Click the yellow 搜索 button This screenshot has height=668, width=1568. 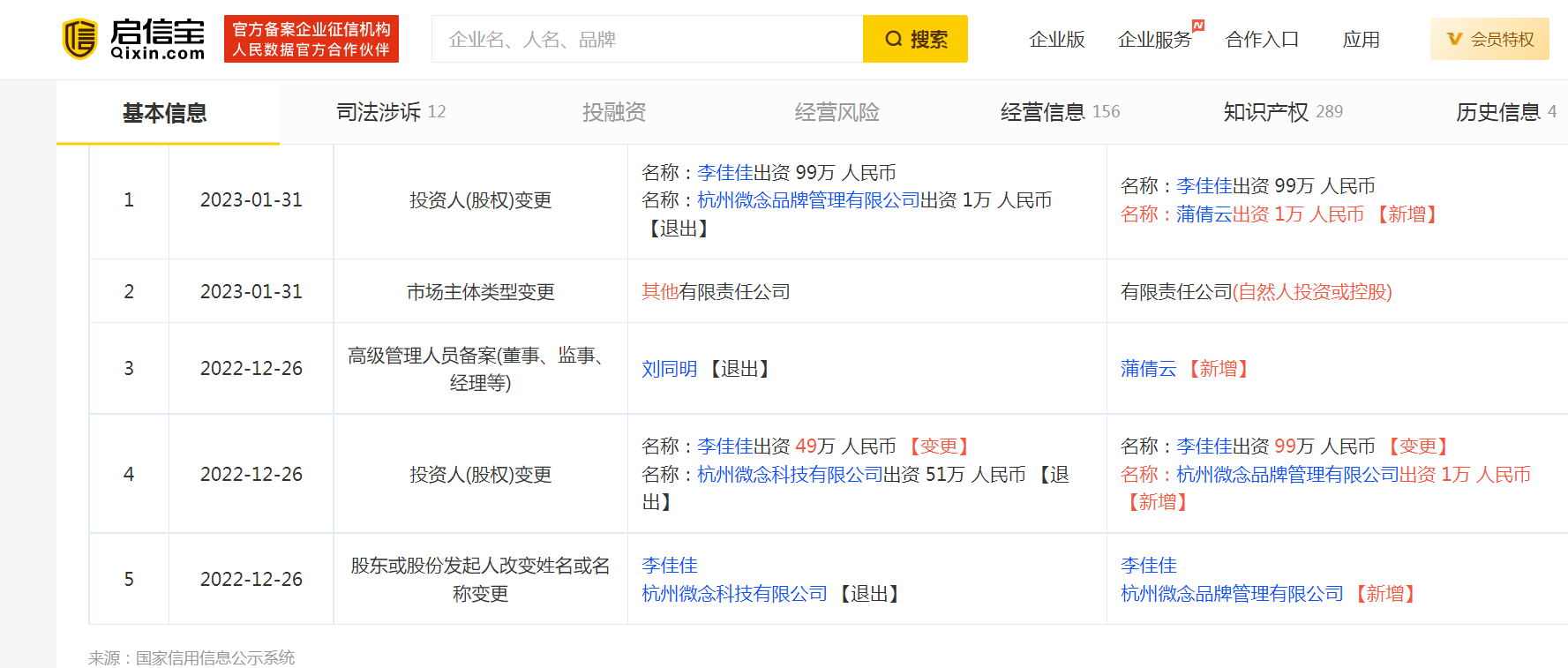click(x=915, y=39)
